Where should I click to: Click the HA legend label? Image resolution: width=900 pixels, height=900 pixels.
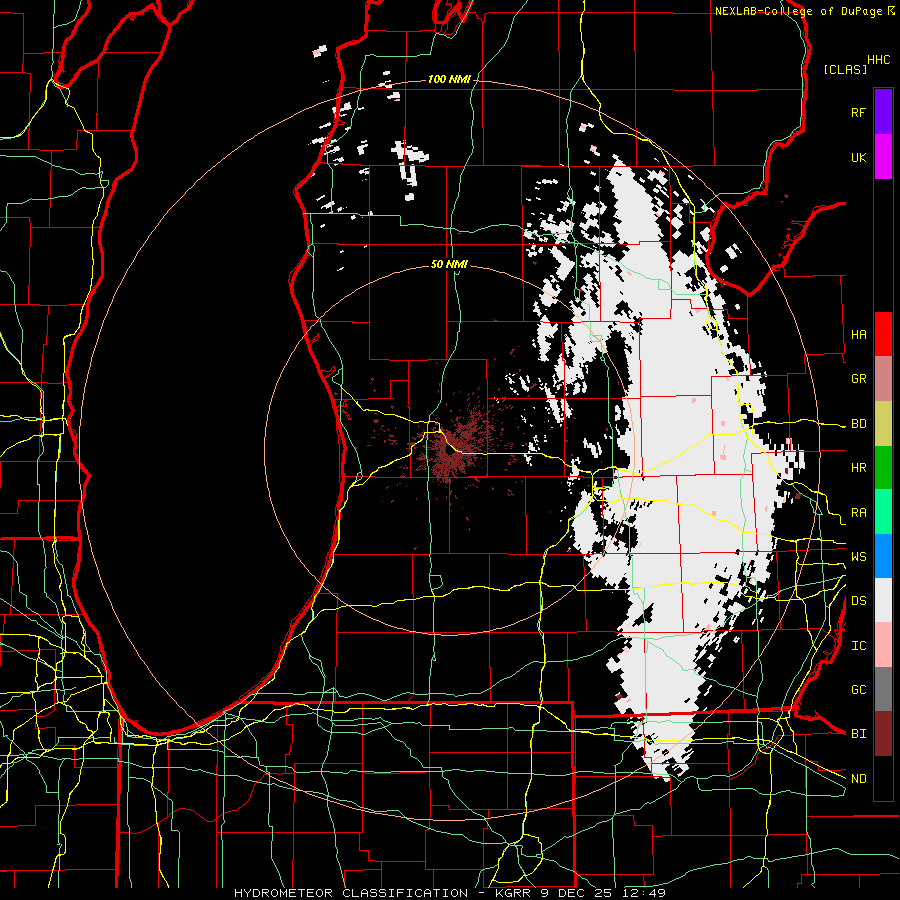click(x=858, y=335)
